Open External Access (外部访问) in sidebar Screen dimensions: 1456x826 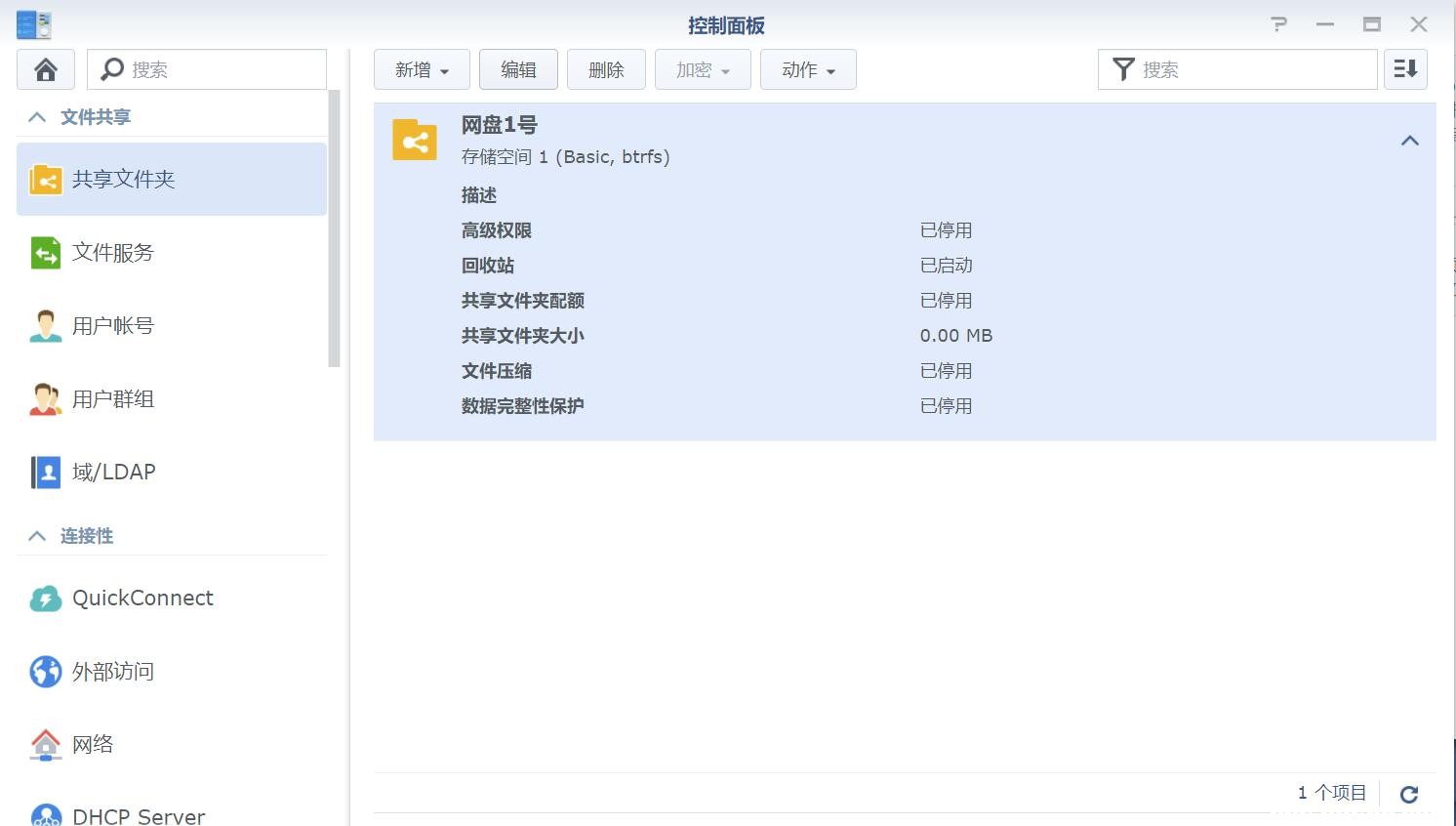(172, 671)
